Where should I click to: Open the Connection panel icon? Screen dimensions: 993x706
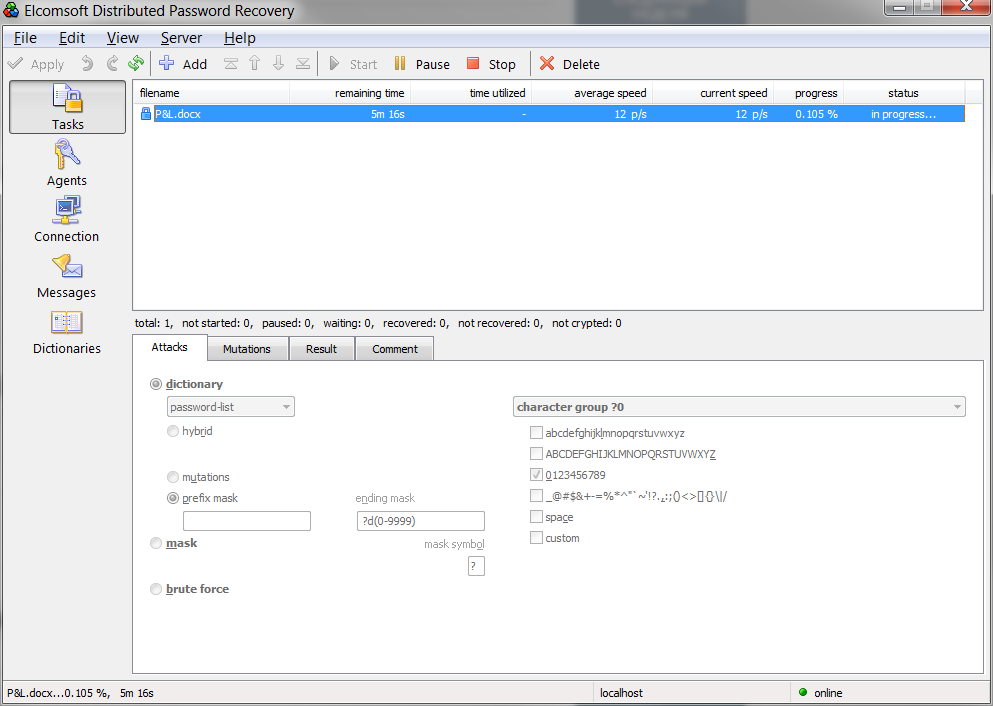(66, 211)
